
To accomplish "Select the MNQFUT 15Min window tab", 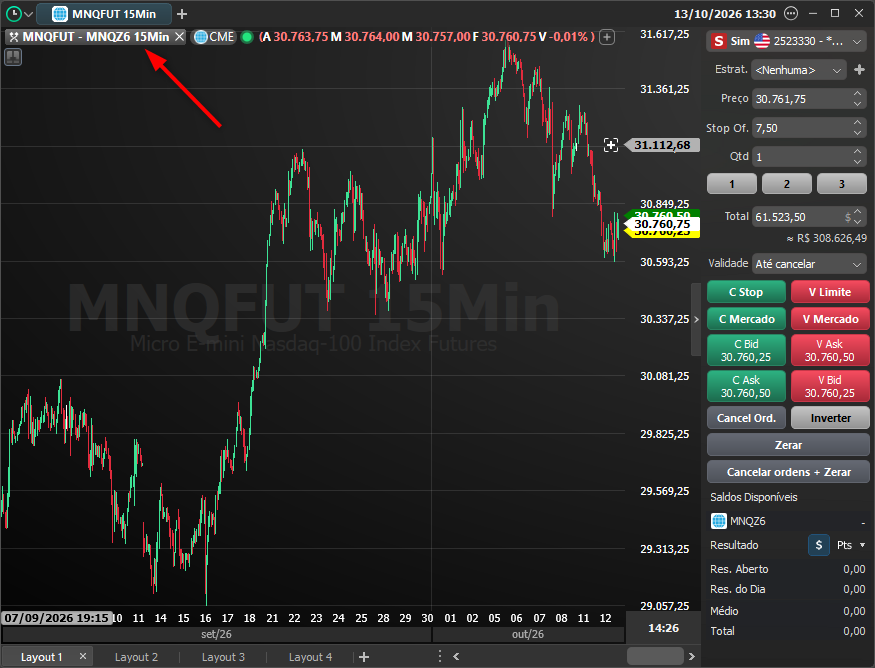I will 104,14.
